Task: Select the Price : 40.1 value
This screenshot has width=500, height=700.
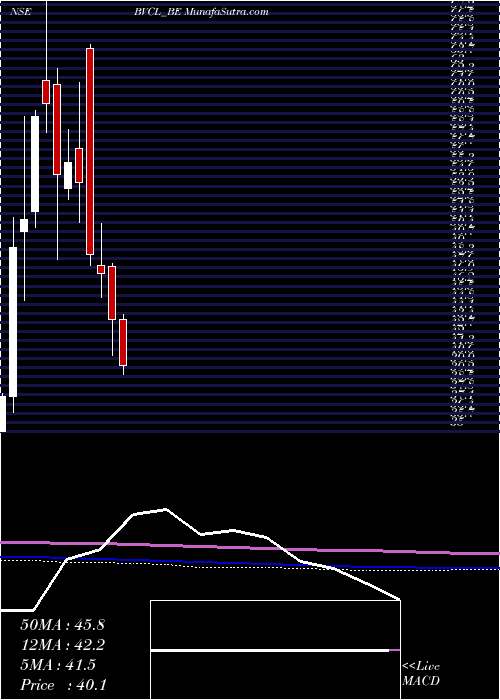Action: coord(63,685)
